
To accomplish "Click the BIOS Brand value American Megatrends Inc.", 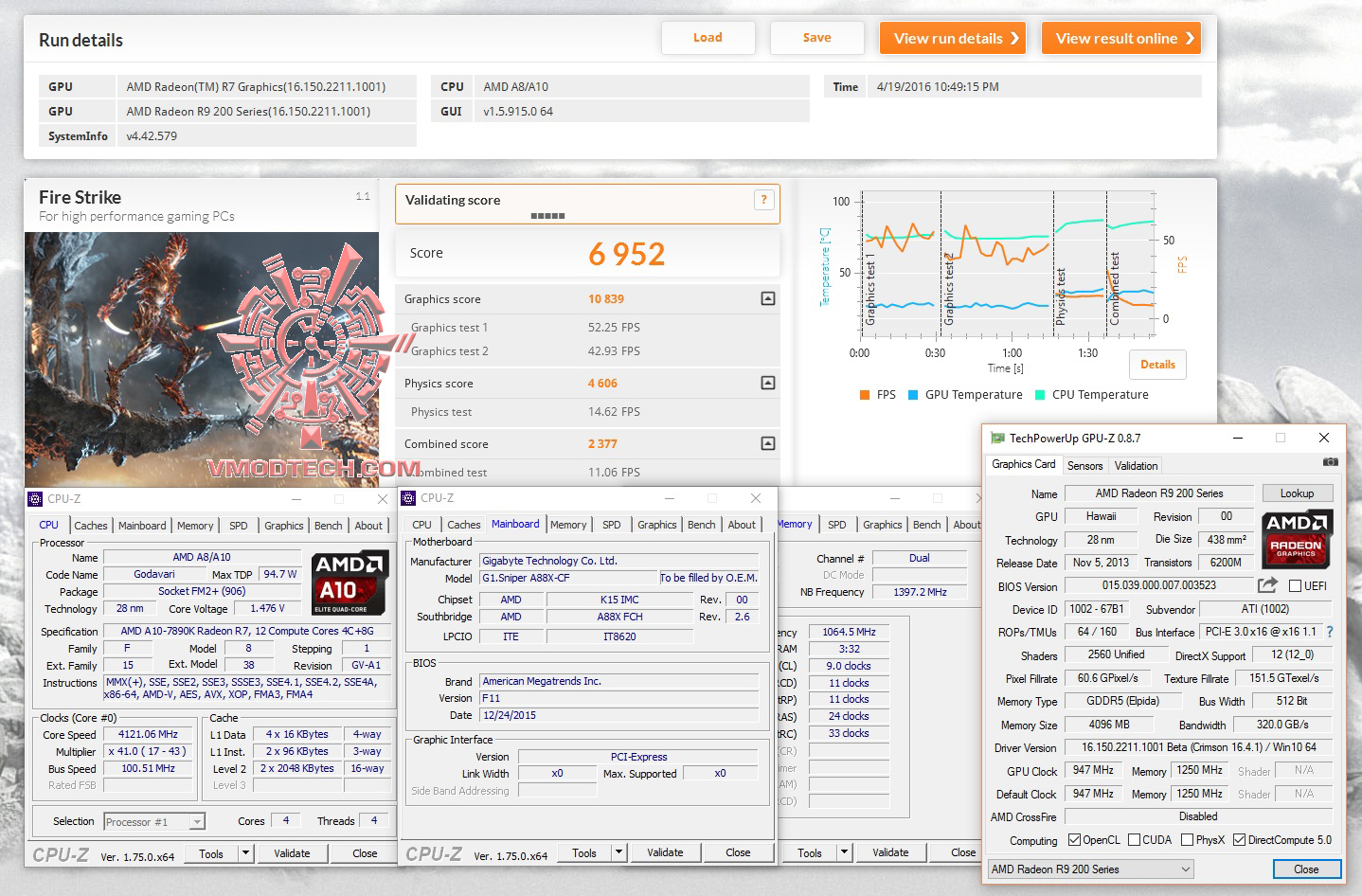I will (x=619, y=681).
